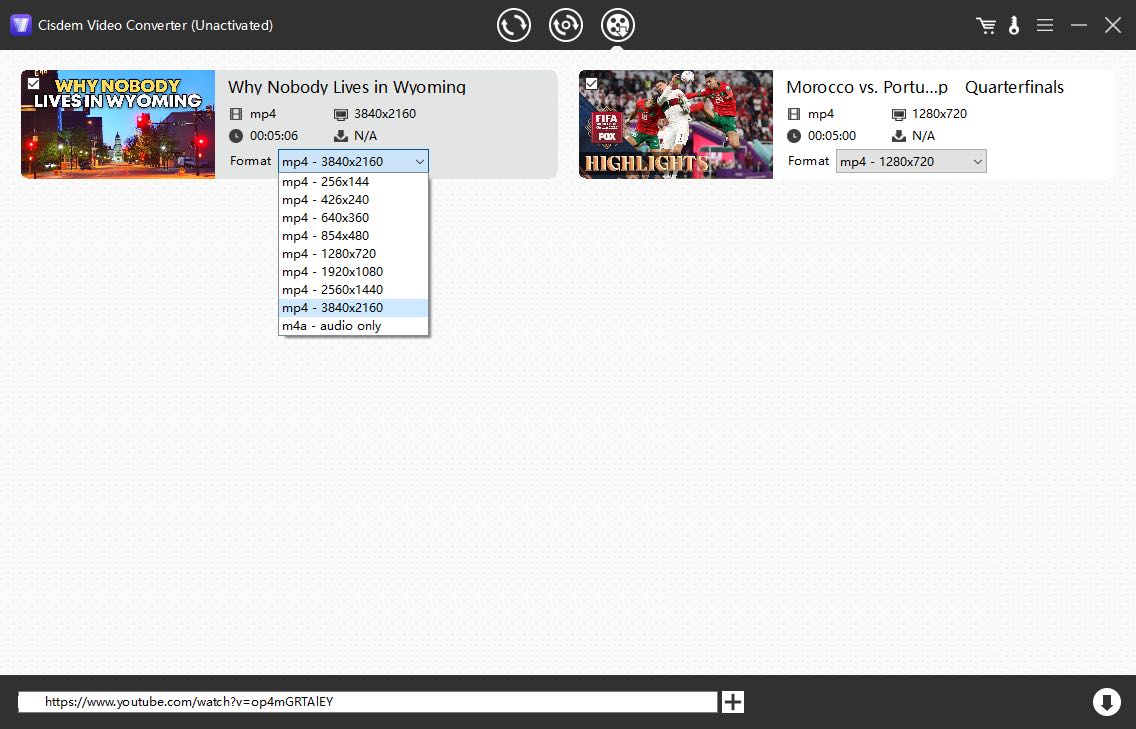This screenshot has height=729, width=1136.
Task: Click the film format icon on Wyoming card
Action: pyautogui.click(x=235, y=114)
